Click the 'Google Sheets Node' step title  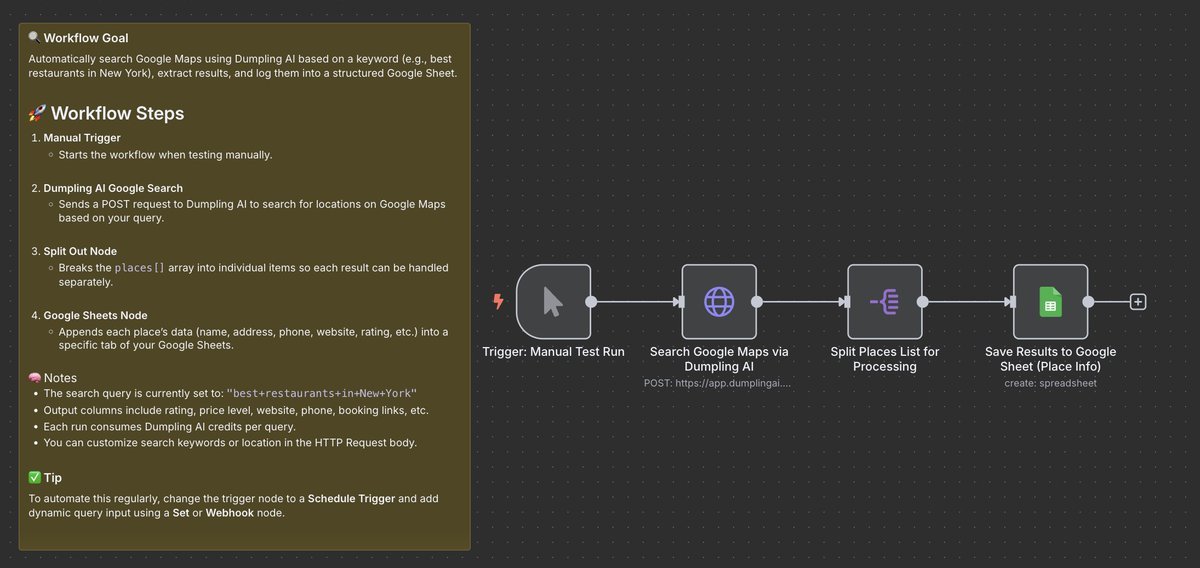point(96,314)
